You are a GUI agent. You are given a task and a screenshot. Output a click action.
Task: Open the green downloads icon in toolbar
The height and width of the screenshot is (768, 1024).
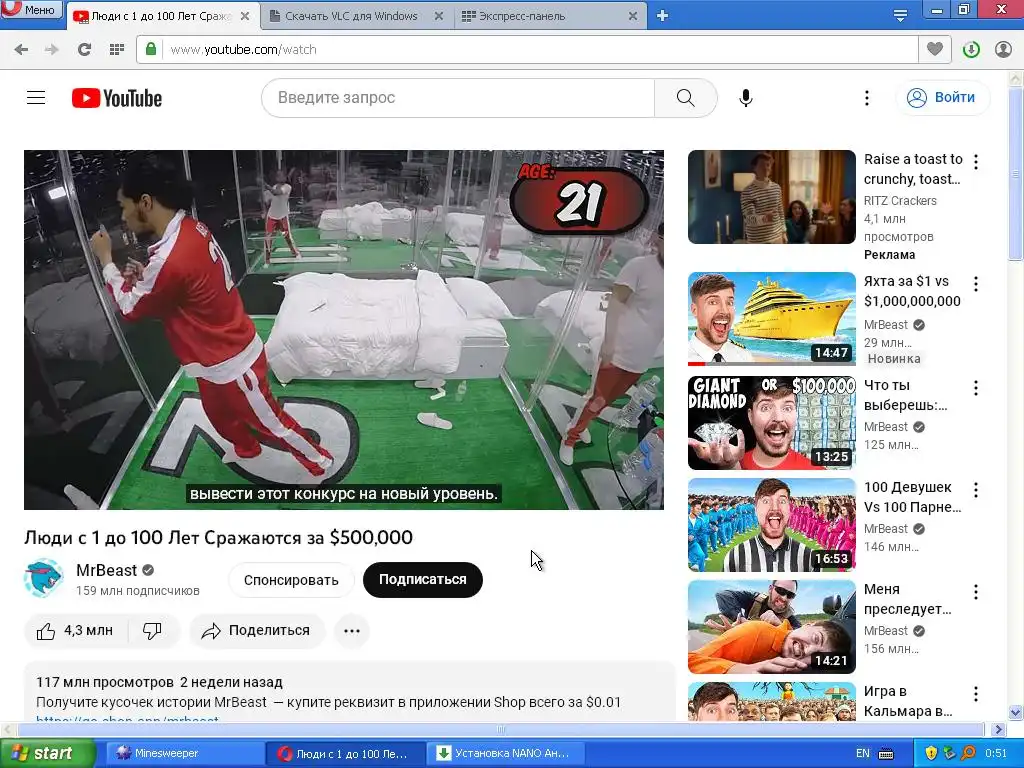[x=971, y=50]
